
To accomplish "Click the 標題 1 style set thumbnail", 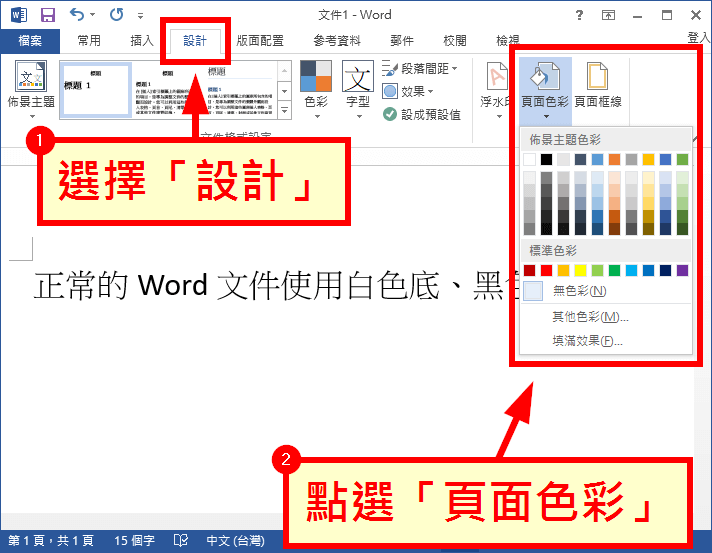I will click(x=95, y=90).
